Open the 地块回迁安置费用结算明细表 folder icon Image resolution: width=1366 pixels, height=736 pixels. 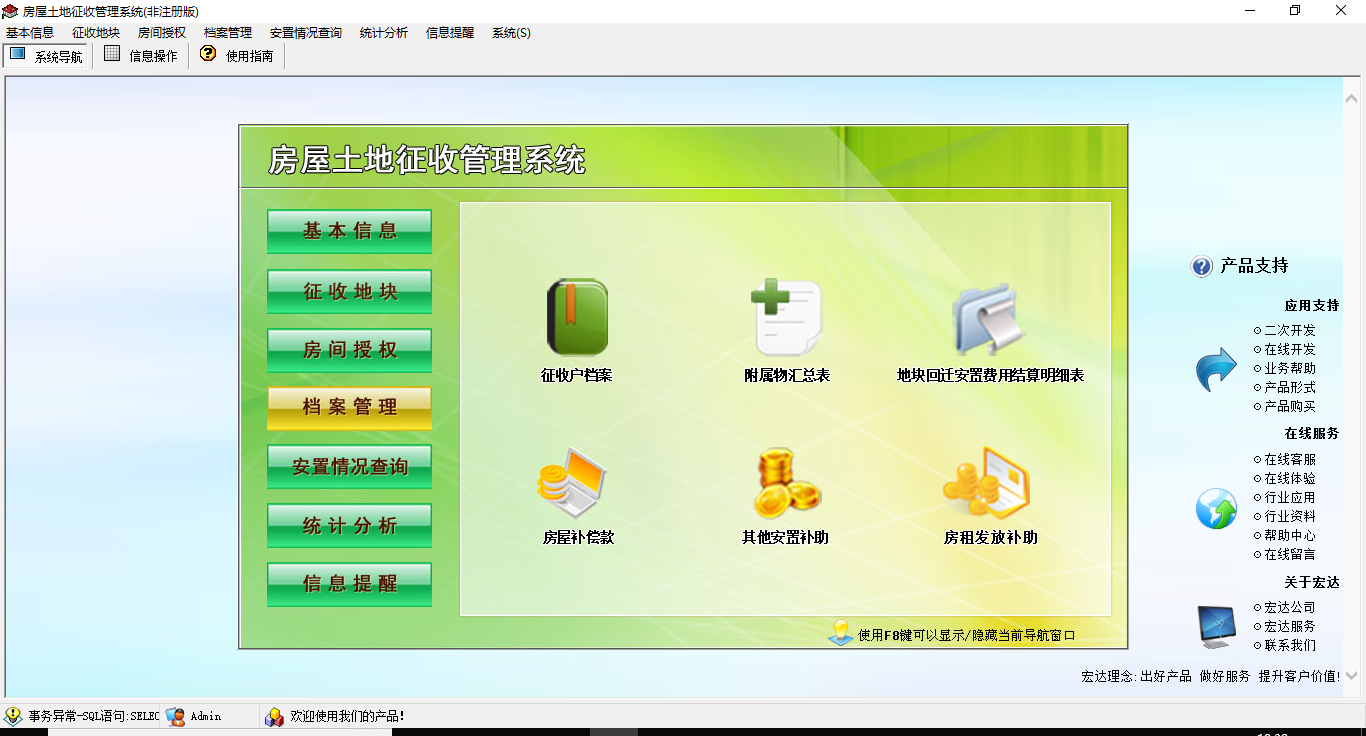(x=987, y=319)
